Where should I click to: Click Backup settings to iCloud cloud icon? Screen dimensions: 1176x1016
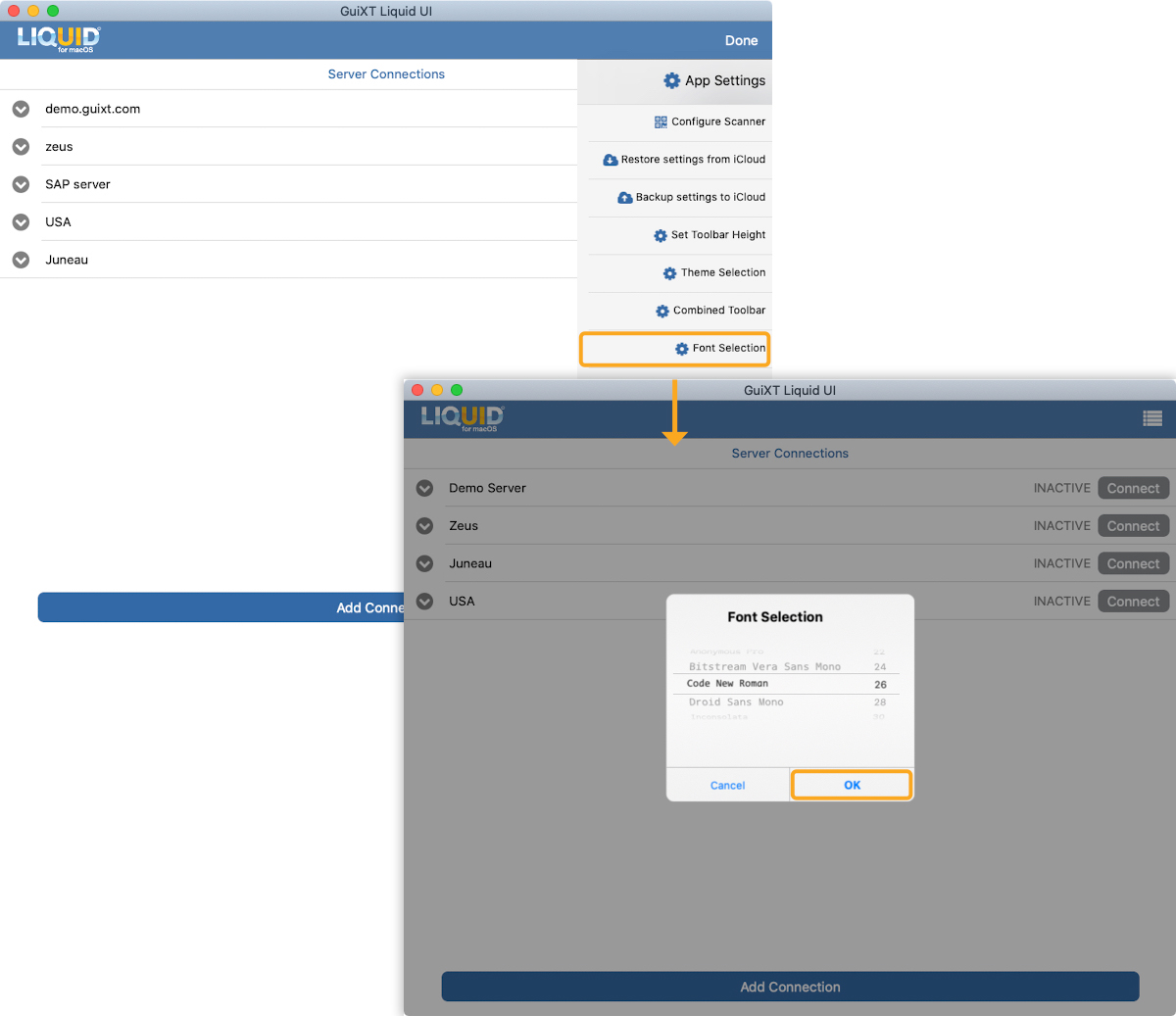(625, 198)
